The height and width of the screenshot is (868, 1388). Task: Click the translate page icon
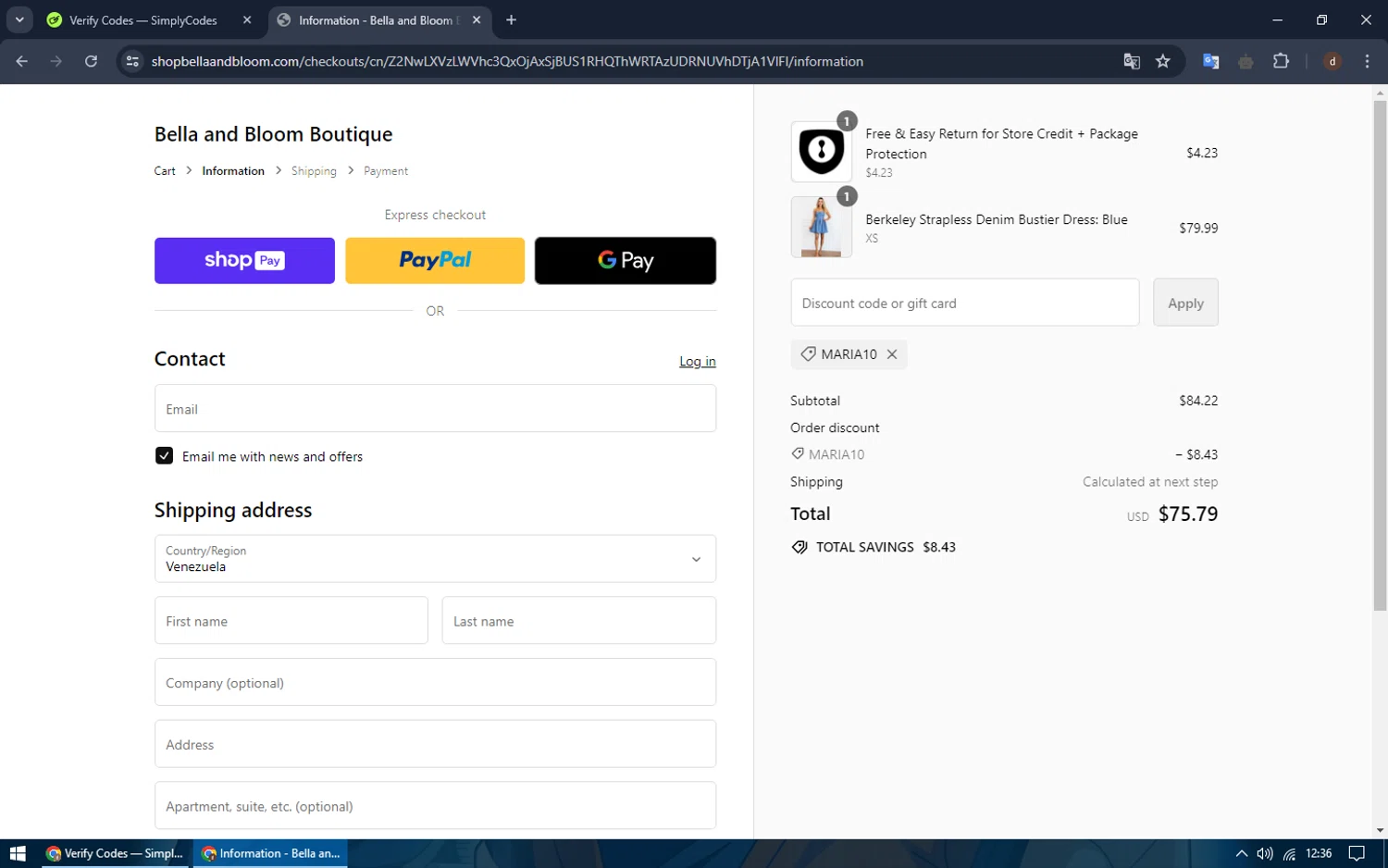[x=1132, y=61]
